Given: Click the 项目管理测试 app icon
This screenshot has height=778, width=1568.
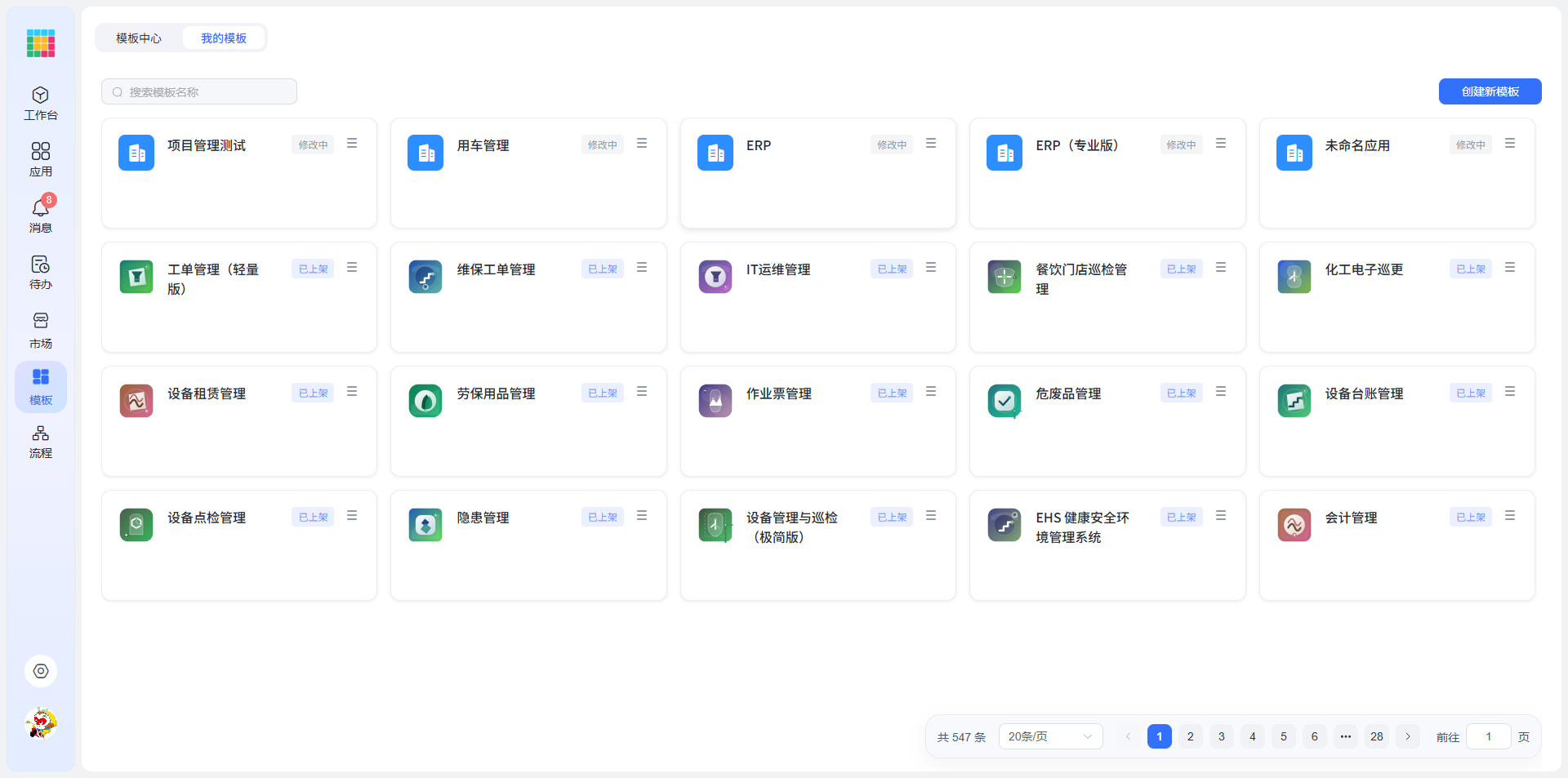Looking at the screenshot, I should tap(136, 153).
